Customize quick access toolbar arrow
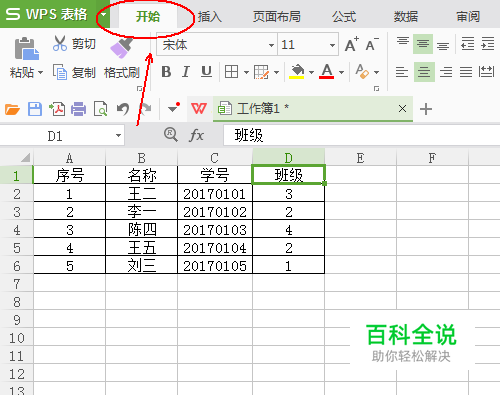Image resolution: width=500 pixels, height=395 pixels. pos(174,108)
